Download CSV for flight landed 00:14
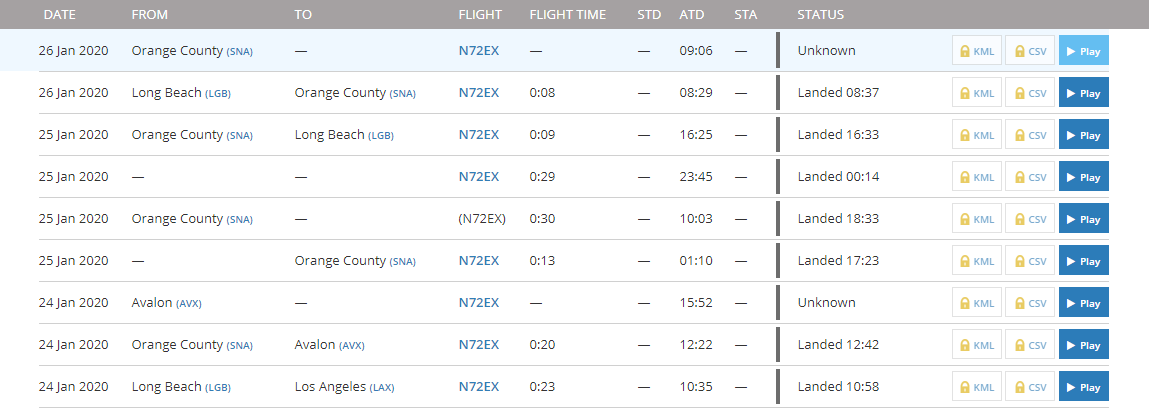 click(1030, 177)
